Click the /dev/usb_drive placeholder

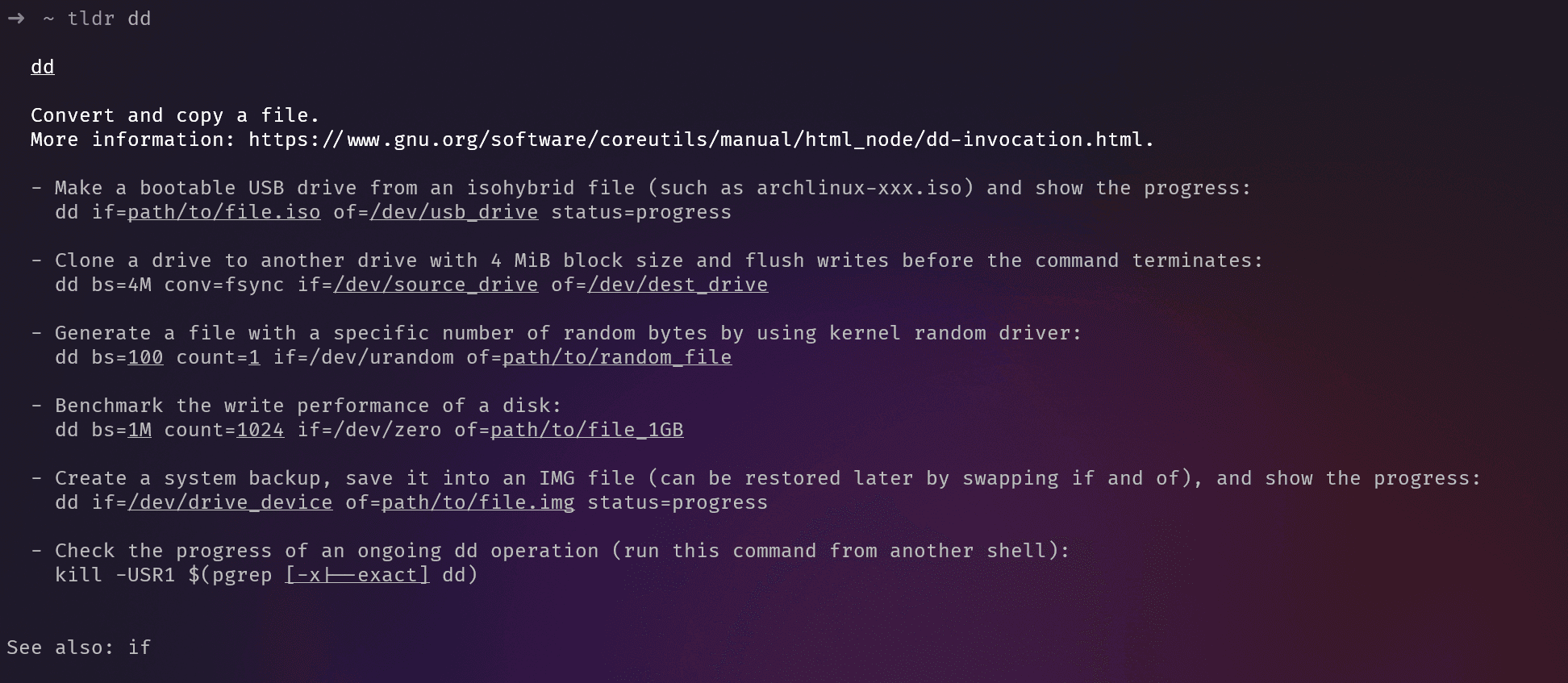click(454, 212)
